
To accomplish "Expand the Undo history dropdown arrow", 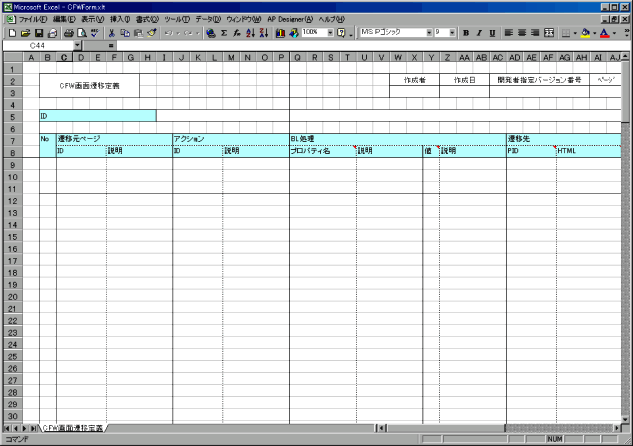I will point(178,33).
